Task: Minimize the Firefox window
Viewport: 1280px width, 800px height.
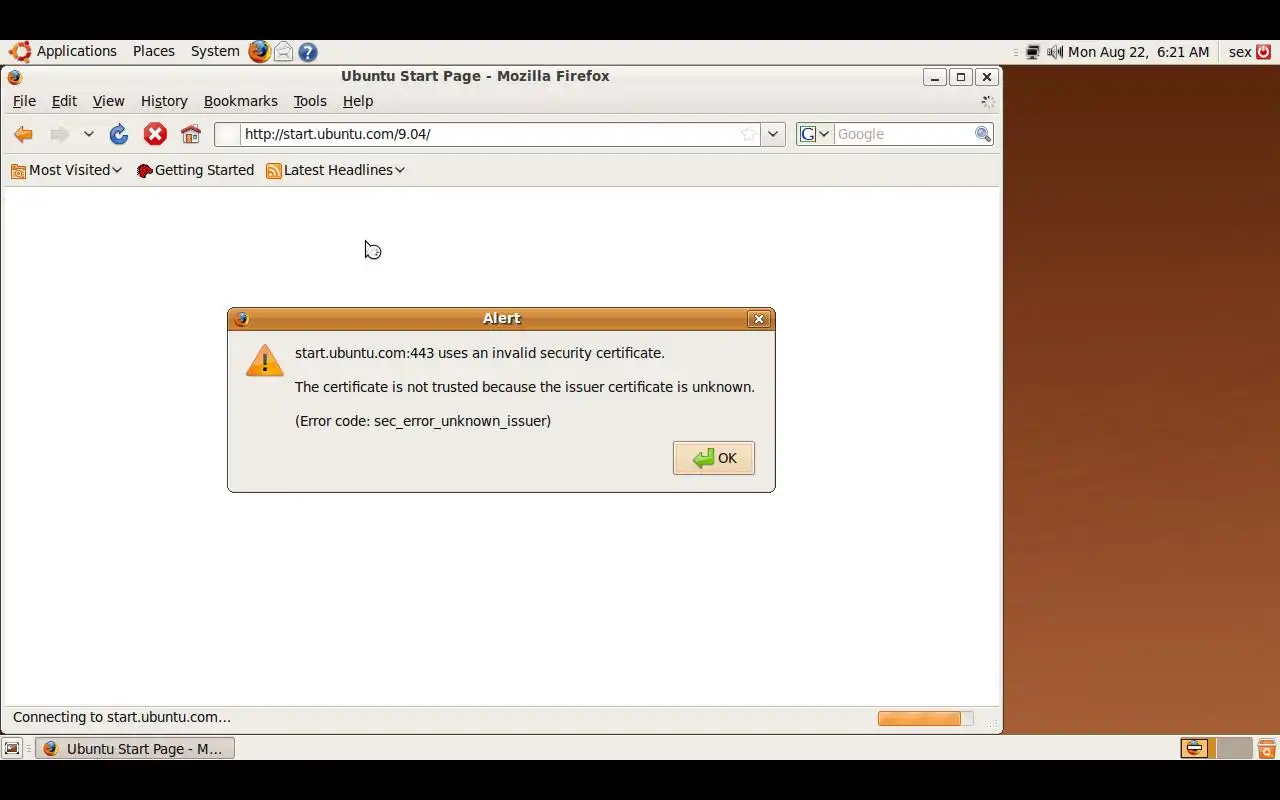Action: 935,77
